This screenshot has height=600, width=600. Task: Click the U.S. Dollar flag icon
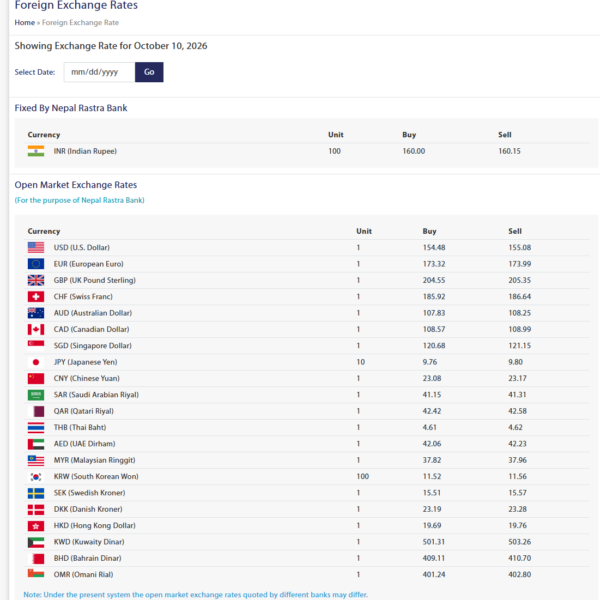tap(36, 247)
